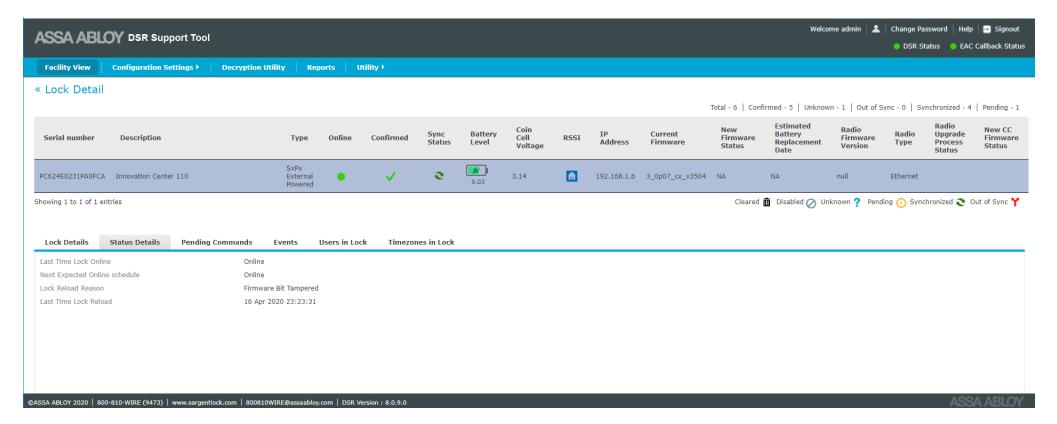Click the Synchronized - 4 count summary
Screen dimensions: 1057x424
click(944, 108)
